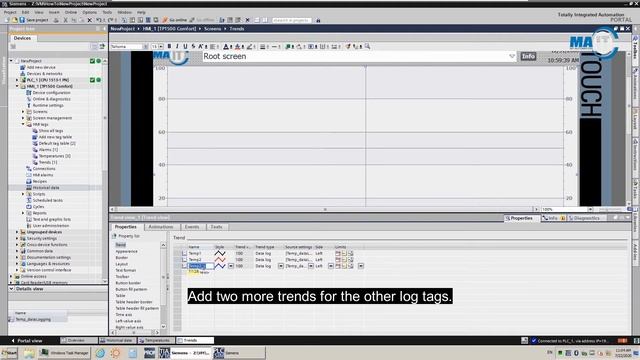Switch to the Texts tab

216,227
